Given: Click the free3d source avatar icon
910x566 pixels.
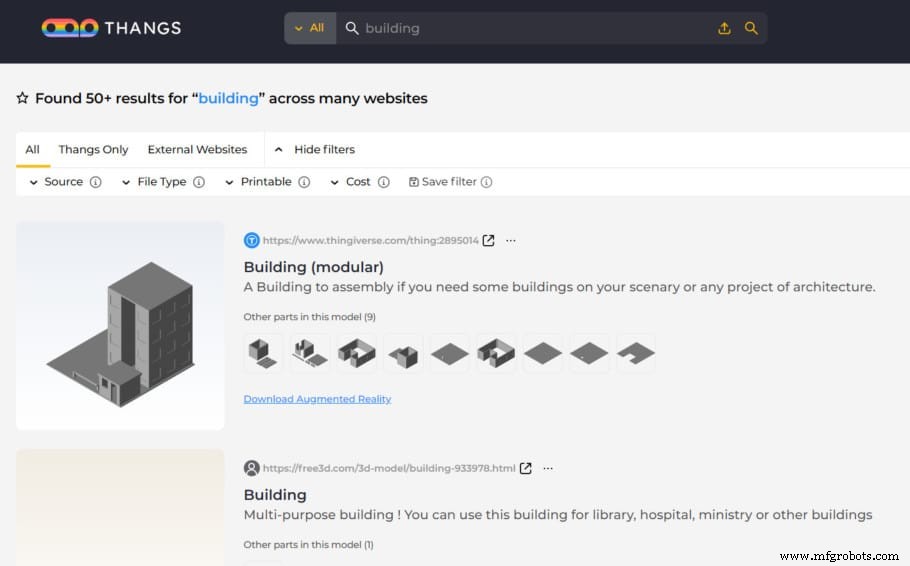Looking at the screenshot, I should click(251, 468).
